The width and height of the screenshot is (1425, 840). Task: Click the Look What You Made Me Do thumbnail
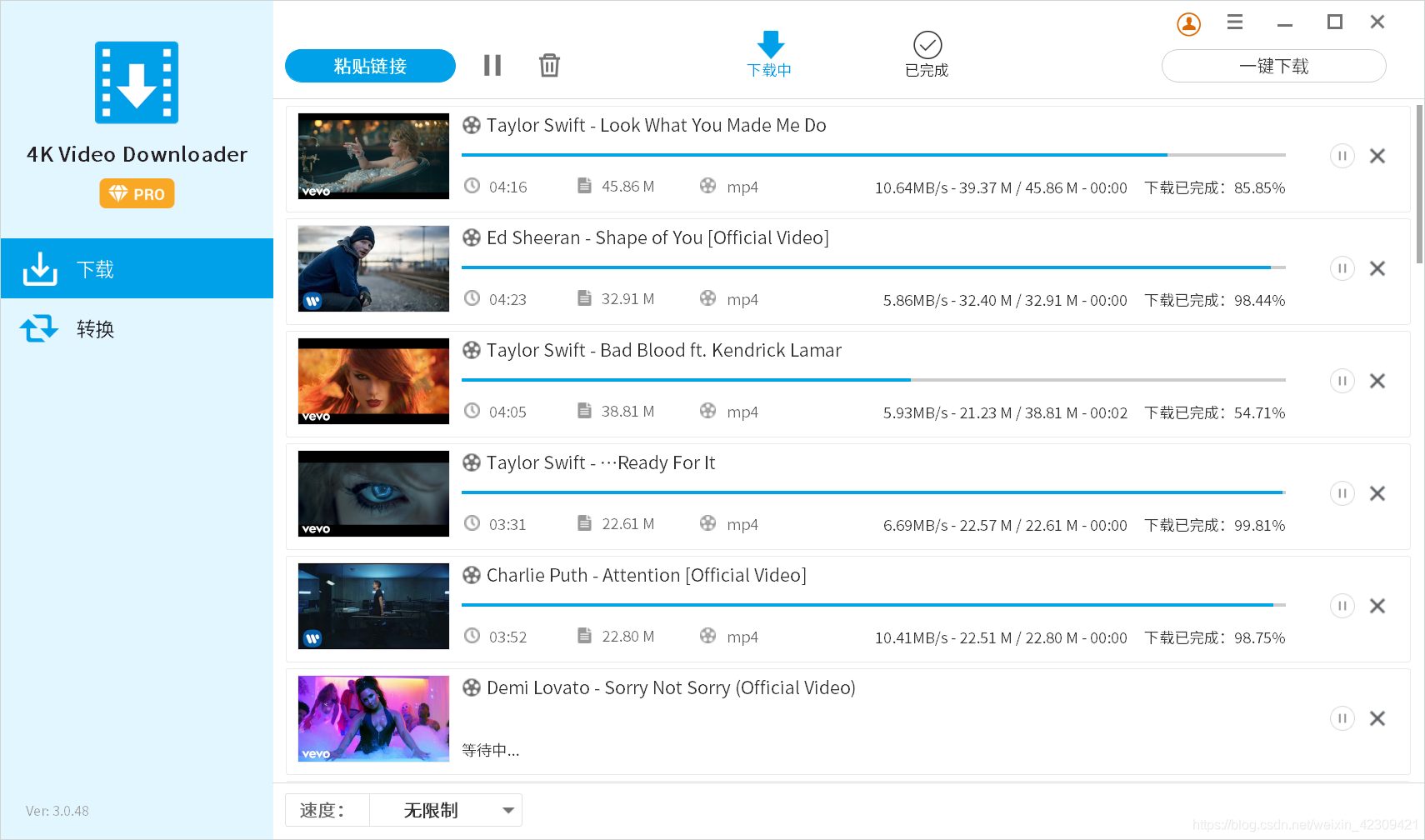point(373,156)
